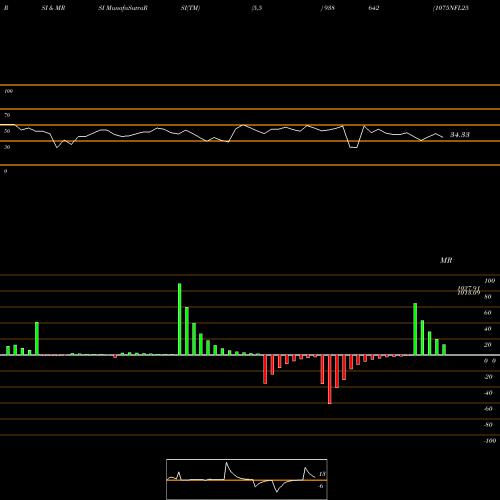Open the mini overview chart at bottom
This screenshot has width=500, height=500.
[x=247, y=479]
